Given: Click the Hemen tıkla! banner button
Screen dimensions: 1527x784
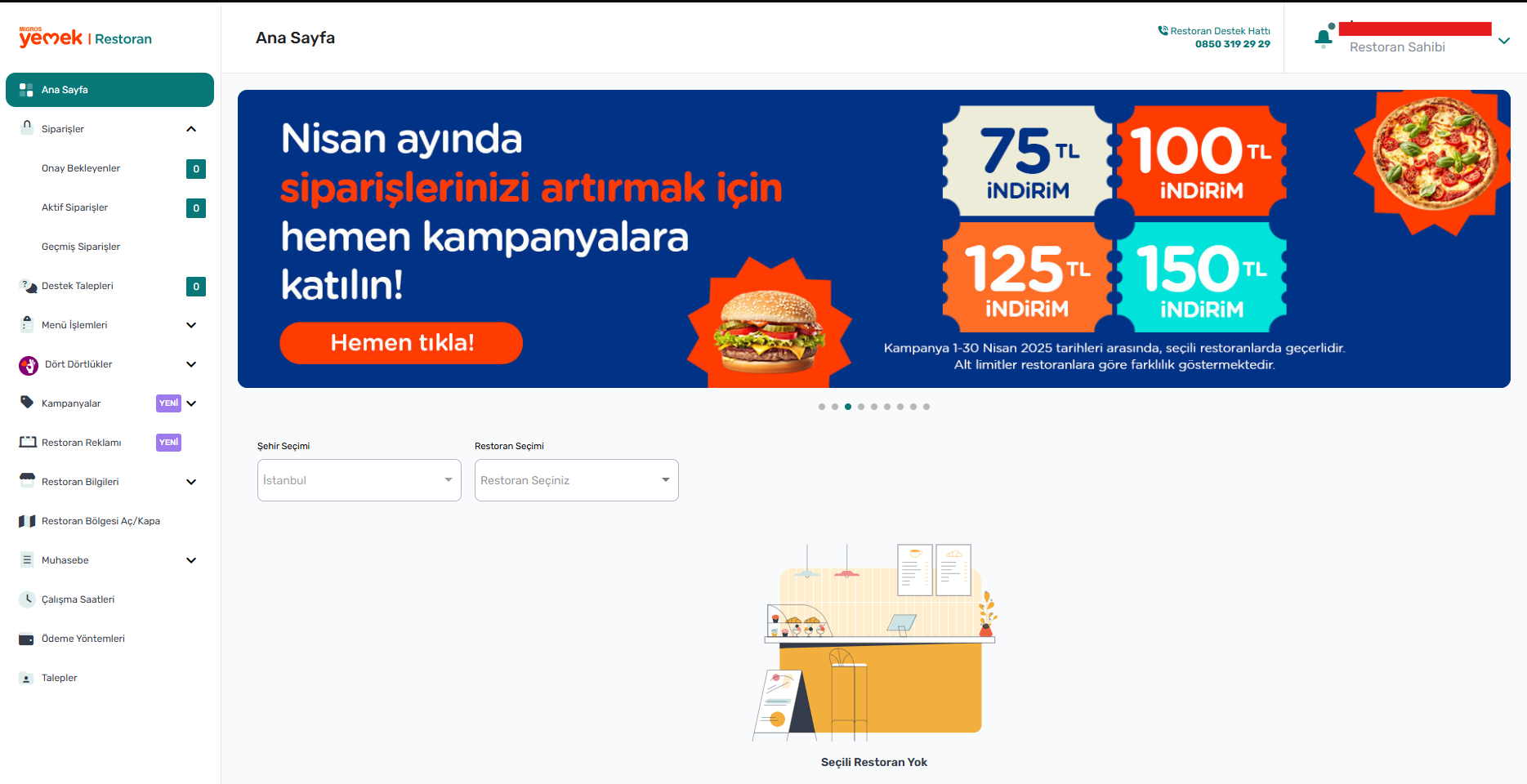Looking at the screenshot, I should [x=401, y=343].
